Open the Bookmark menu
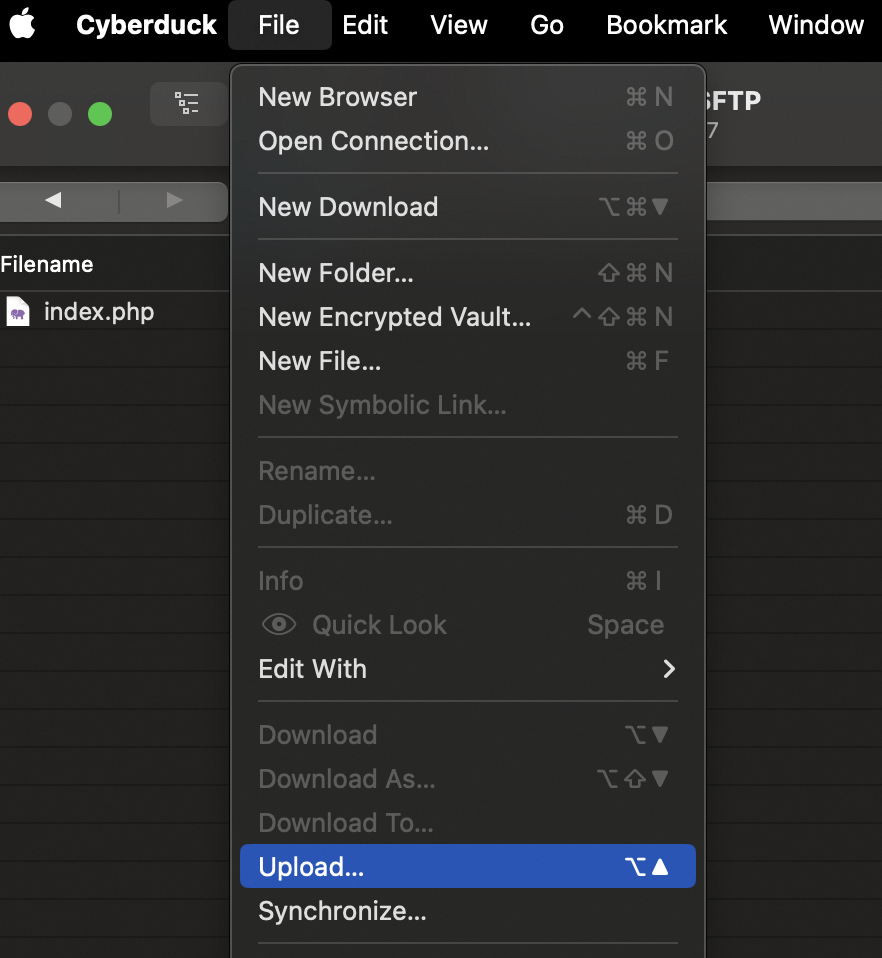 667,25
